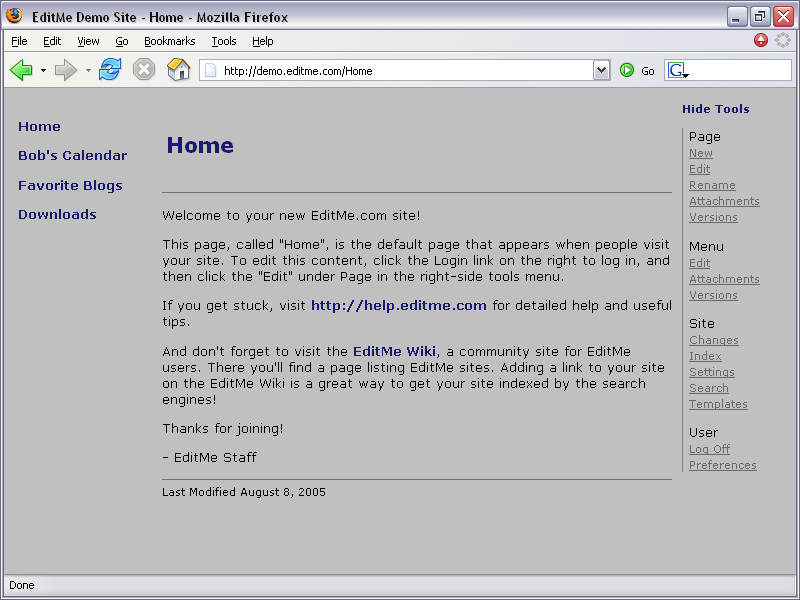Click the red Adblock icon in menu bar

click(x=761, y=41)
